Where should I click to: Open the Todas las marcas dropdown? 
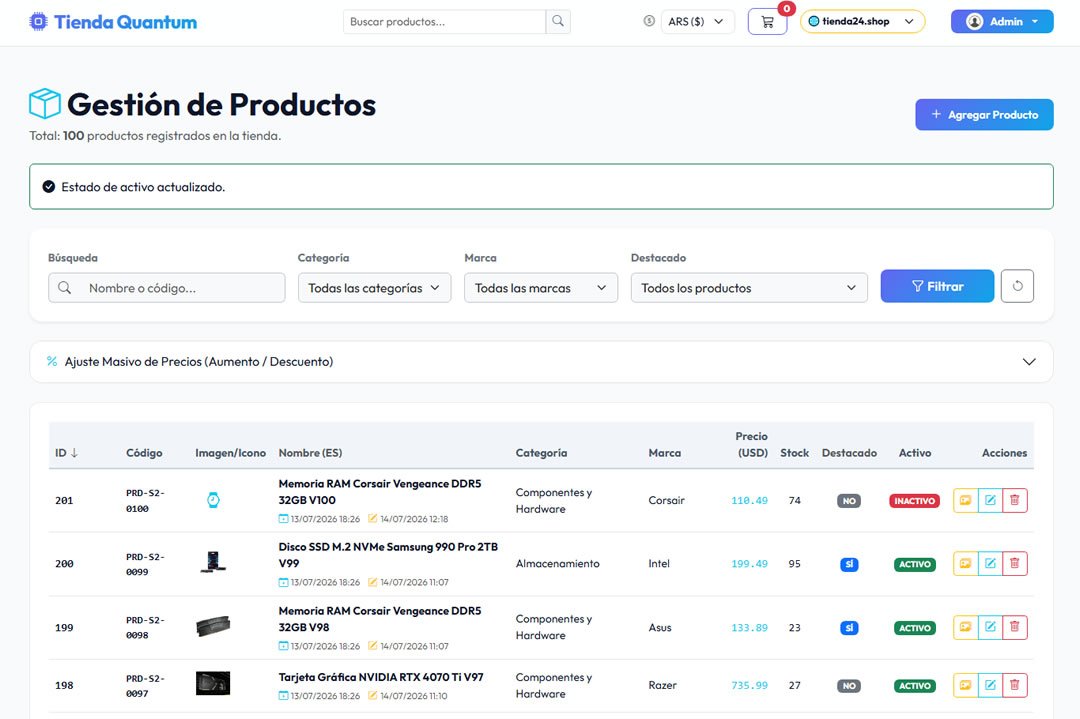coord(541,288)
